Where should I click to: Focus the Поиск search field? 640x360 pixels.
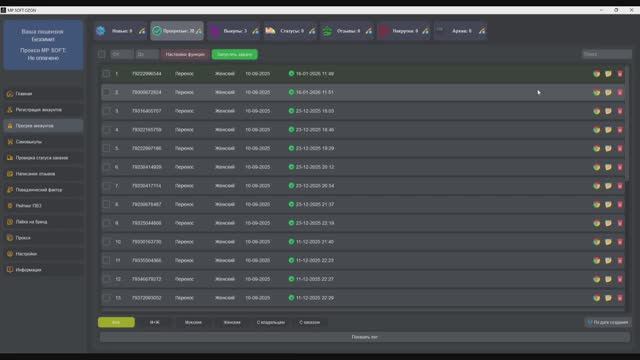coord(607,54)
